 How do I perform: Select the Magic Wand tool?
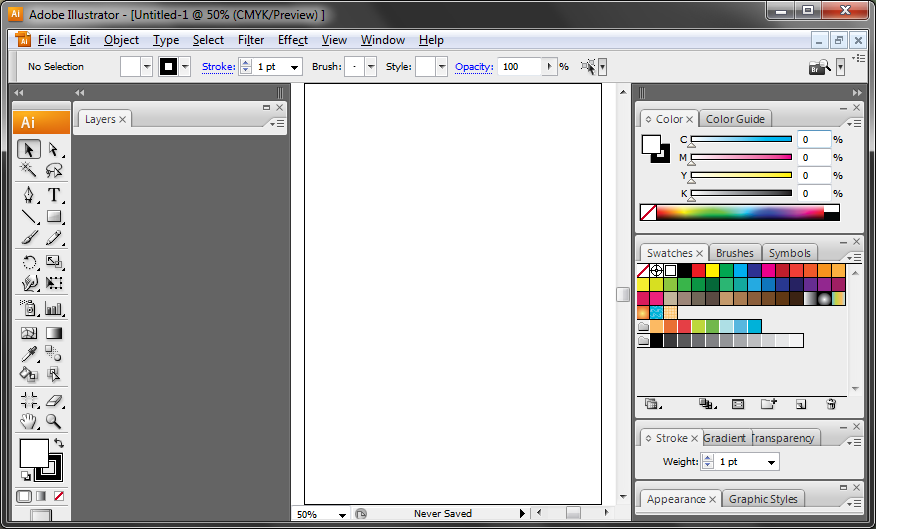tap(28, 170)
